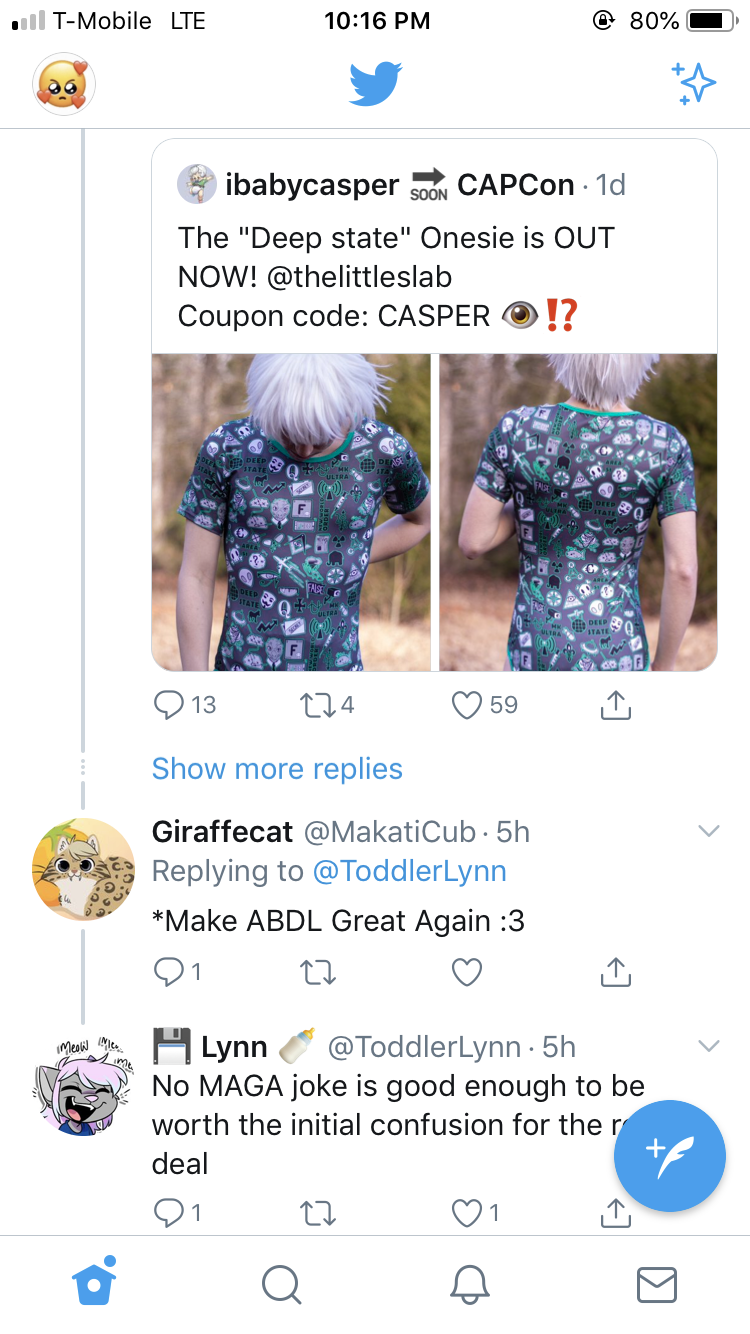Viewport: 750px width, 1334px height.
Task: Open the Notifications bell tab
Action: pos(469,1284)
